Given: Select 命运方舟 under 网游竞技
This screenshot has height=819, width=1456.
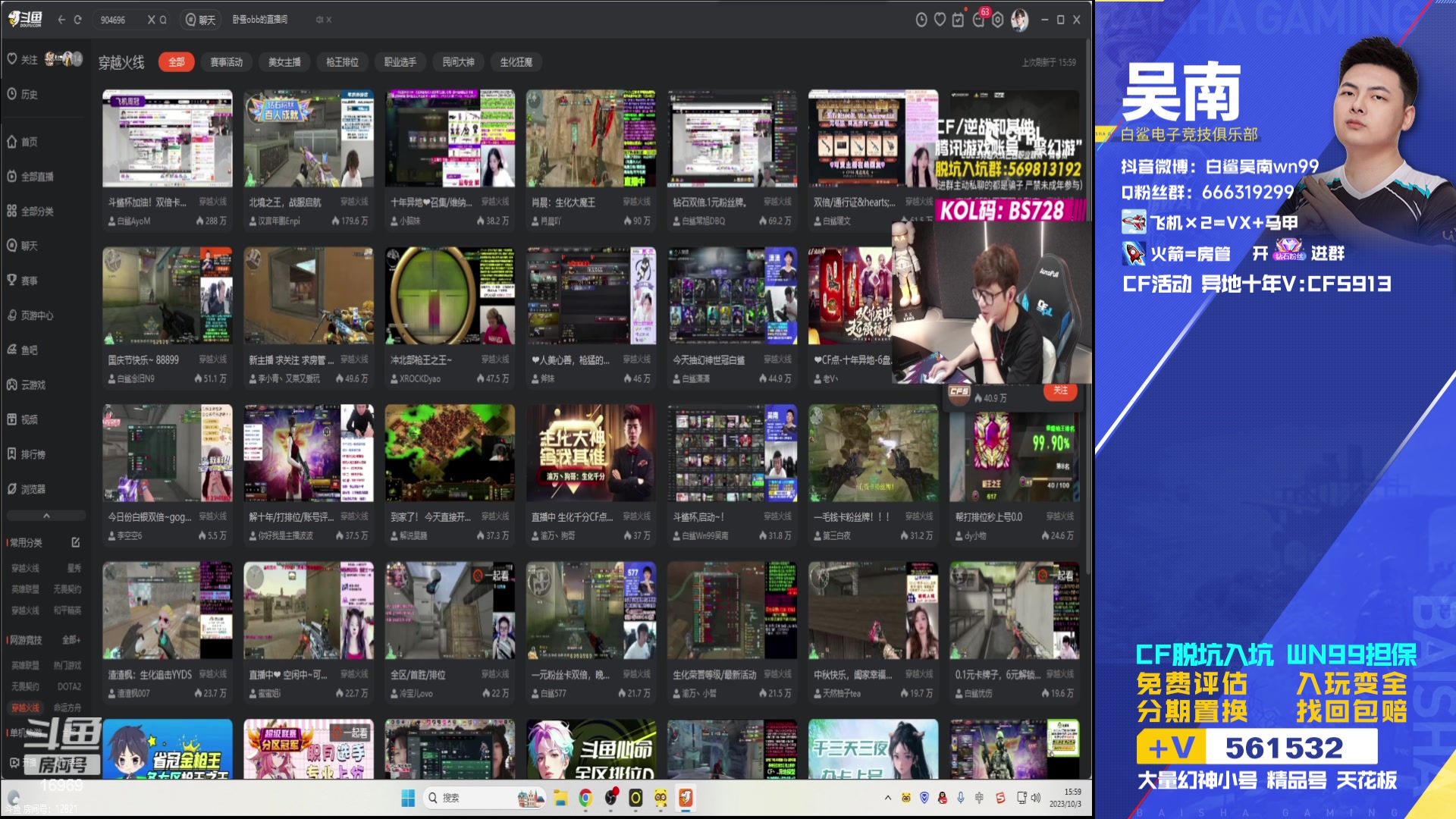Looking at the screenshot, I should click(67, 708).
